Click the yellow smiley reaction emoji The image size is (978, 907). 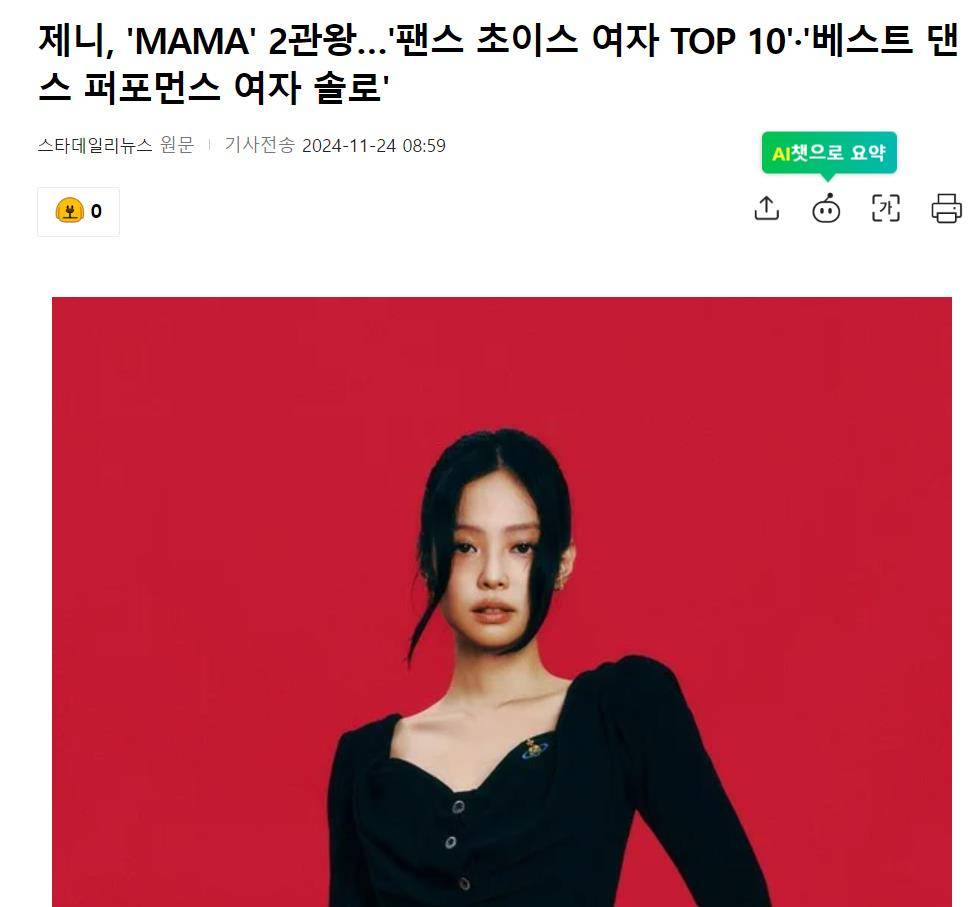(x=69, y=210)
